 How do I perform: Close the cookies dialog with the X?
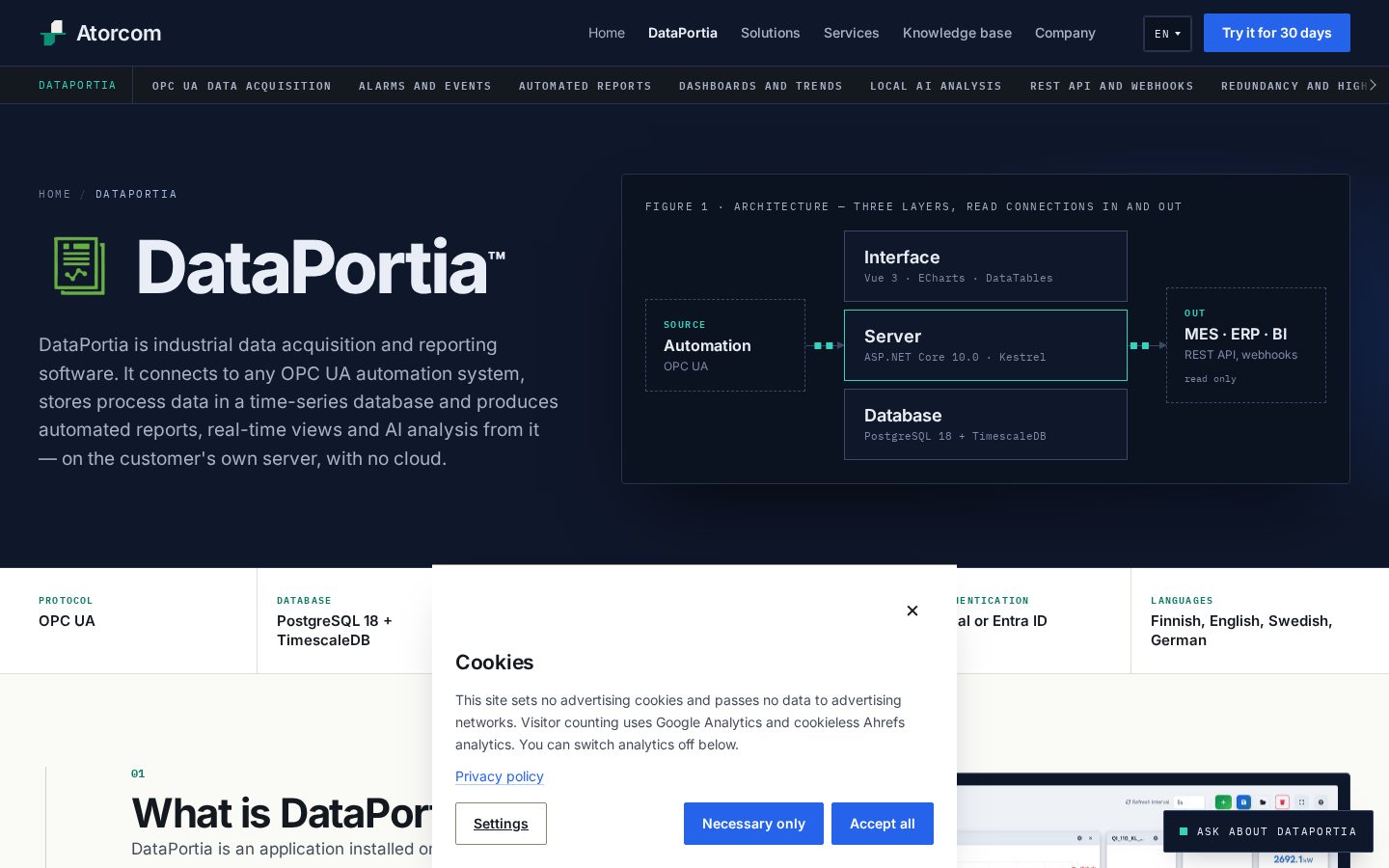pyautogui.click(x=912, y=610)
